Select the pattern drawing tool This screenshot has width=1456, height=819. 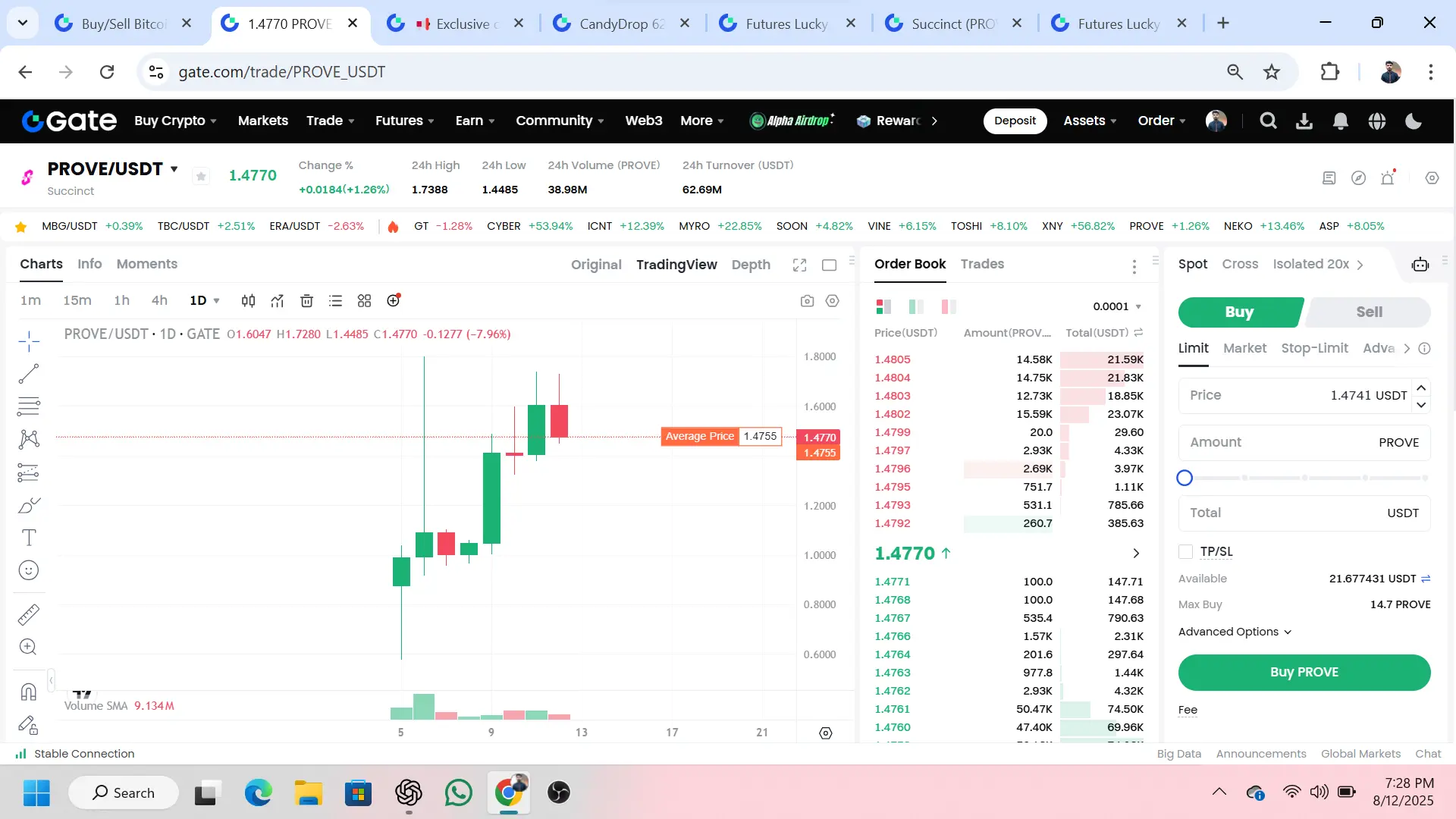pyautogui.click(x=29, y=439)
